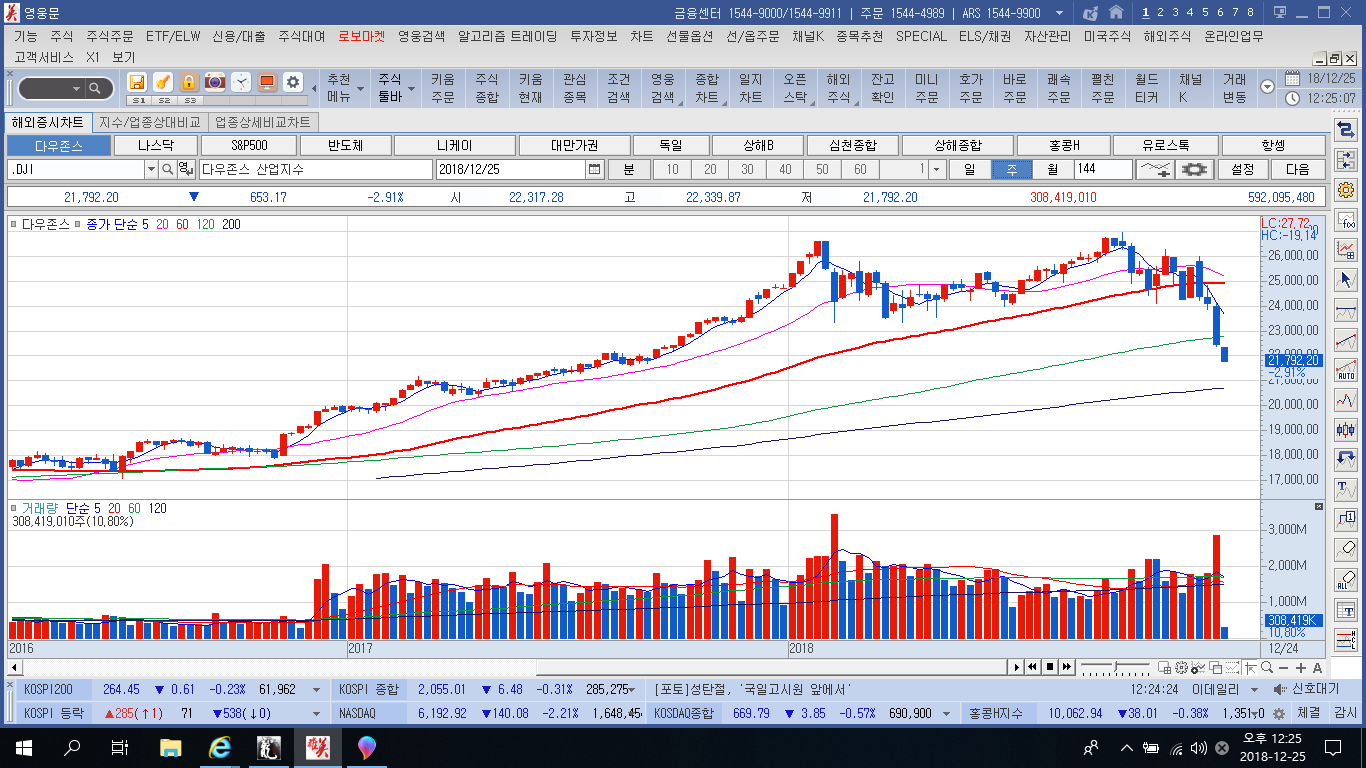Viewport: 1366px width, 768px height.
Task: Switch chart period to 일 (daily)
Action: coord(969,170)
